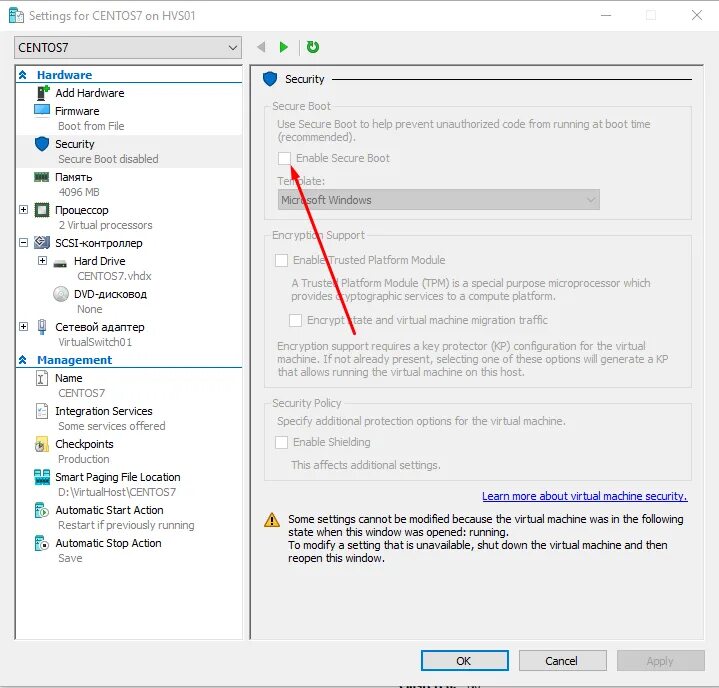Click the Security shield icon in tree
Viewport: 719px width, 688px height.
pyautogui.click(x=42, y=144)
